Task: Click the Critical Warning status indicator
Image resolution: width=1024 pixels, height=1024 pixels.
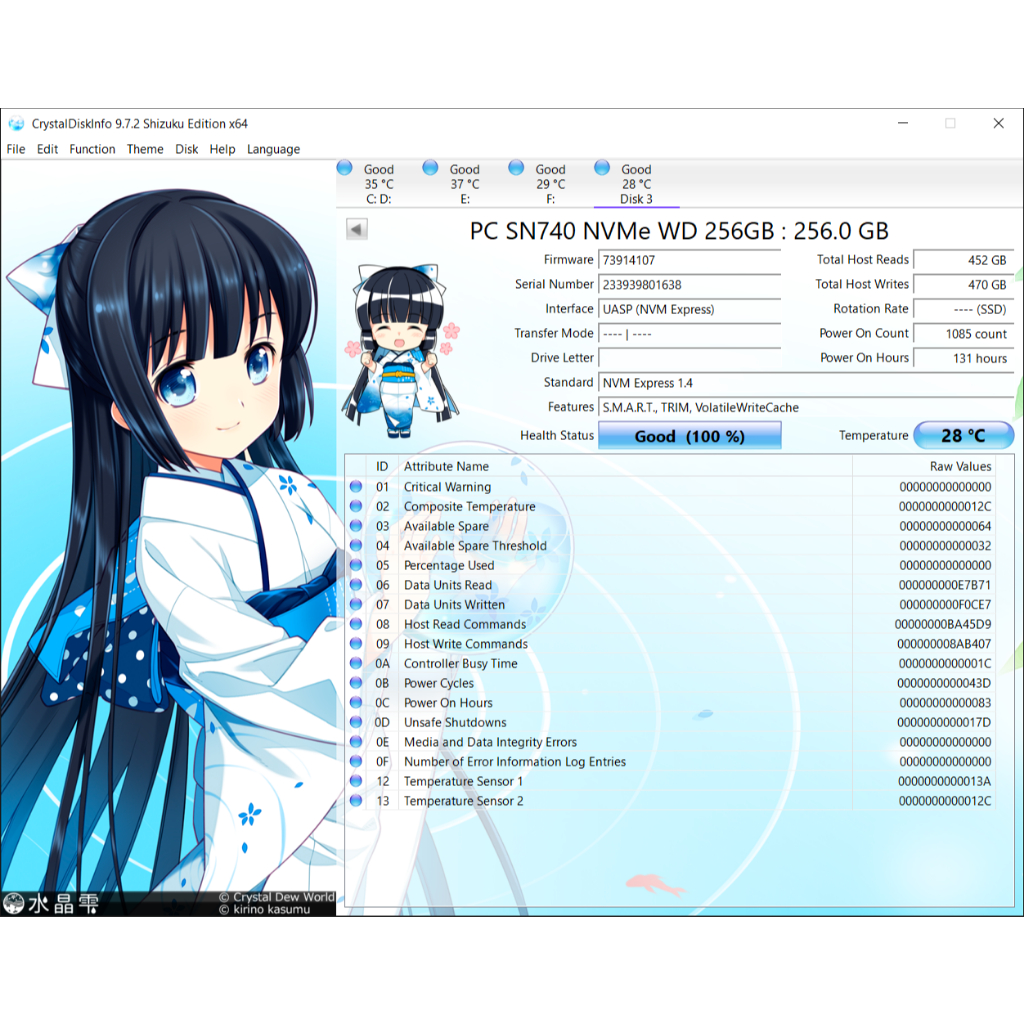Action: (356, 487)
